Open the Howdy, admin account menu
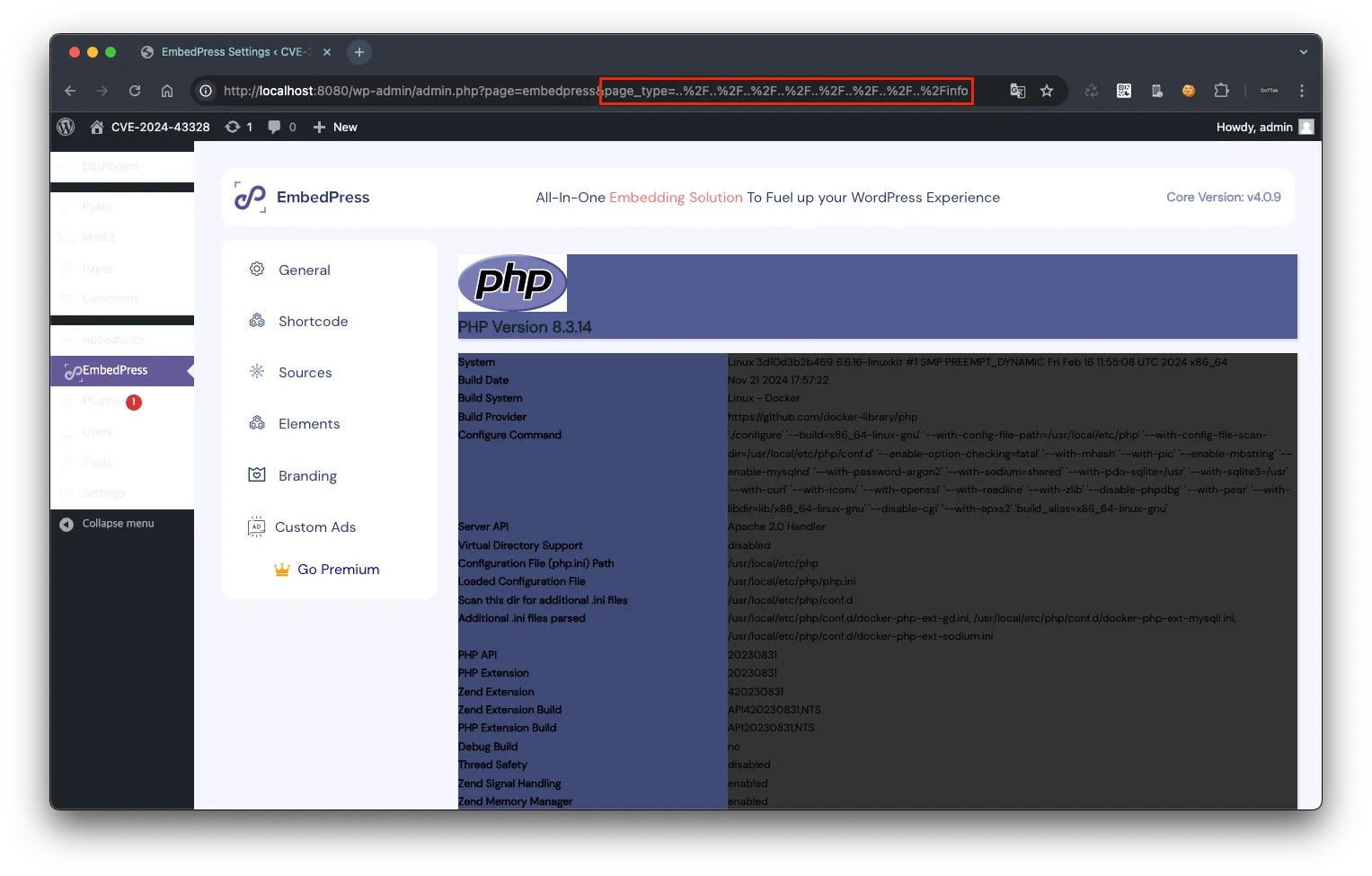Screen dimensions: 1372x876 click(1265, 128)
